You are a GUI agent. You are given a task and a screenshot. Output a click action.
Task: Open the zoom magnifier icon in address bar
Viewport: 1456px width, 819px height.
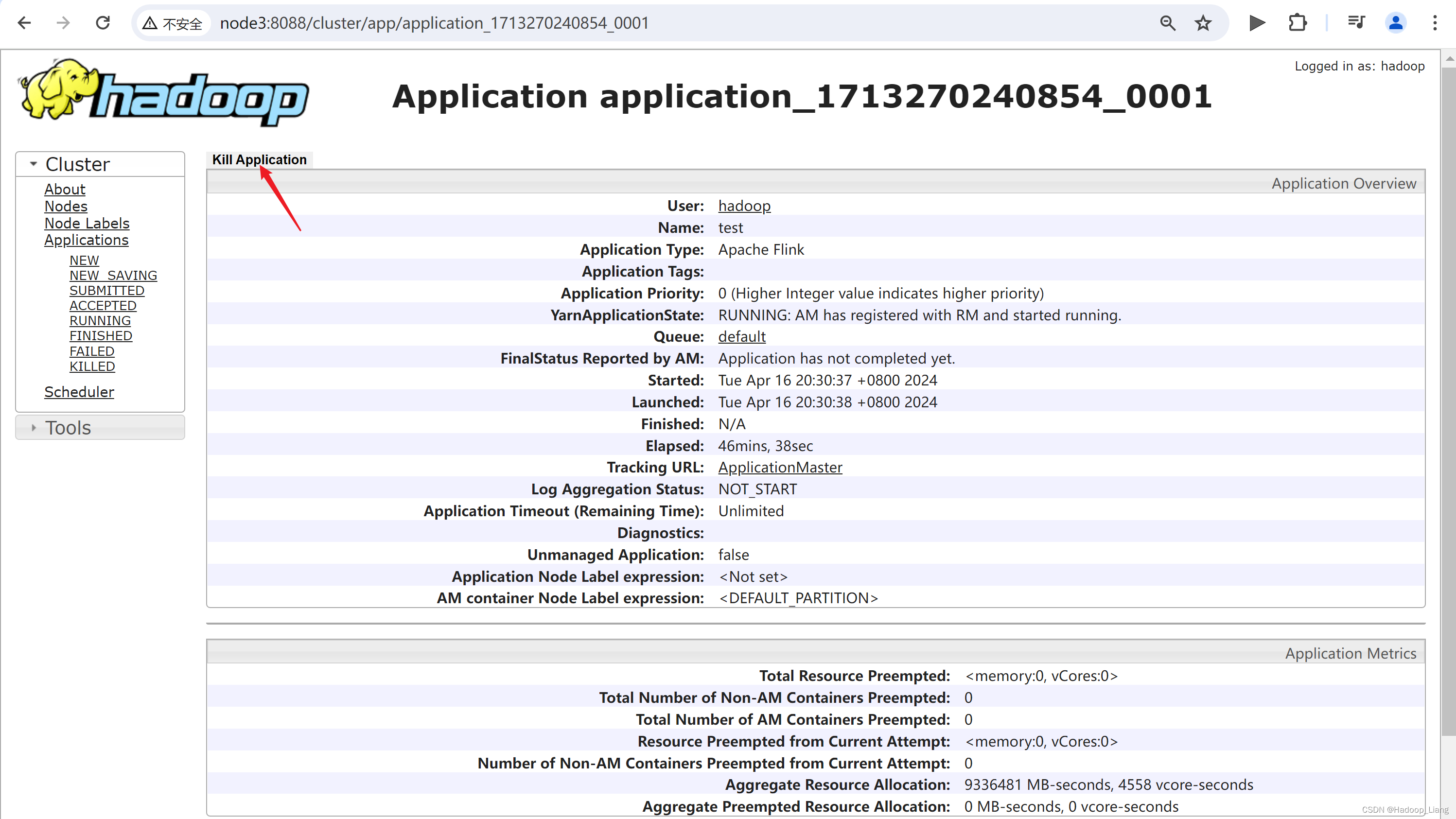click(1167, 23)
